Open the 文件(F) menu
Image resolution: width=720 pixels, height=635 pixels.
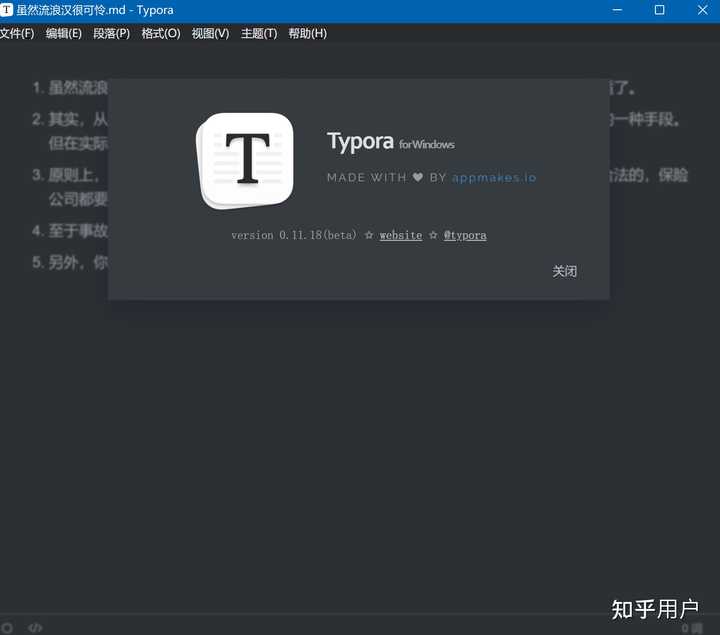point(17,34)
